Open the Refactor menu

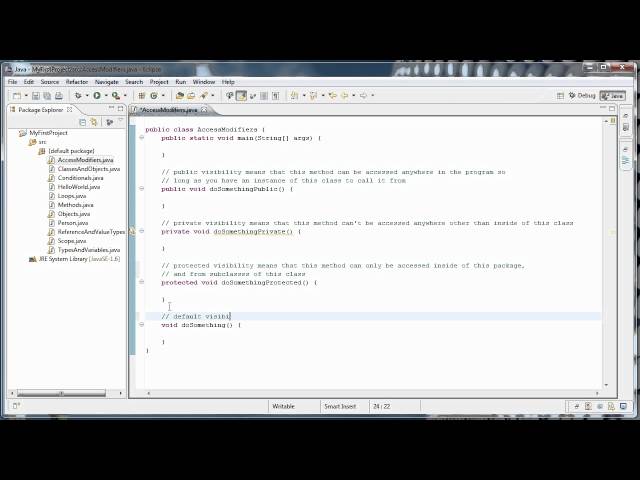click(77, 82)
